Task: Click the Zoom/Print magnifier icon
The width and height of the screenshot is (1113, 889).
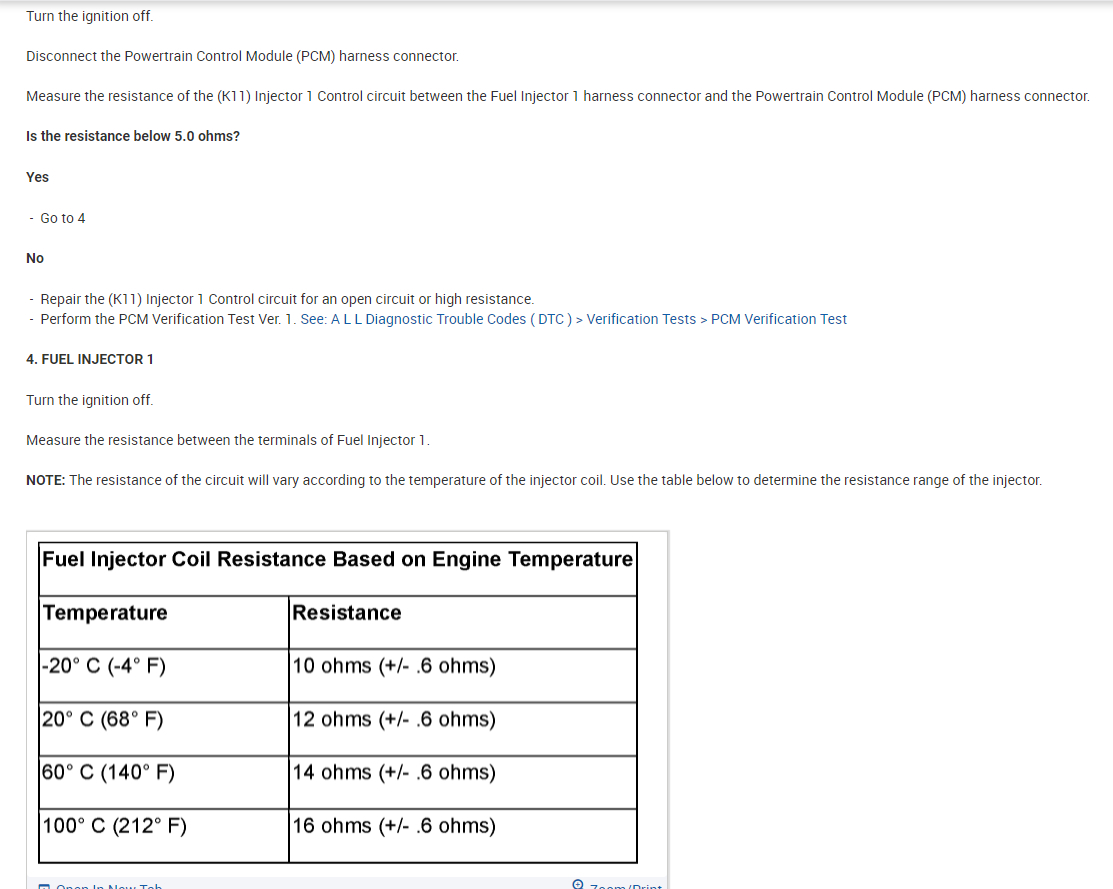Action: tap(578, 884)
